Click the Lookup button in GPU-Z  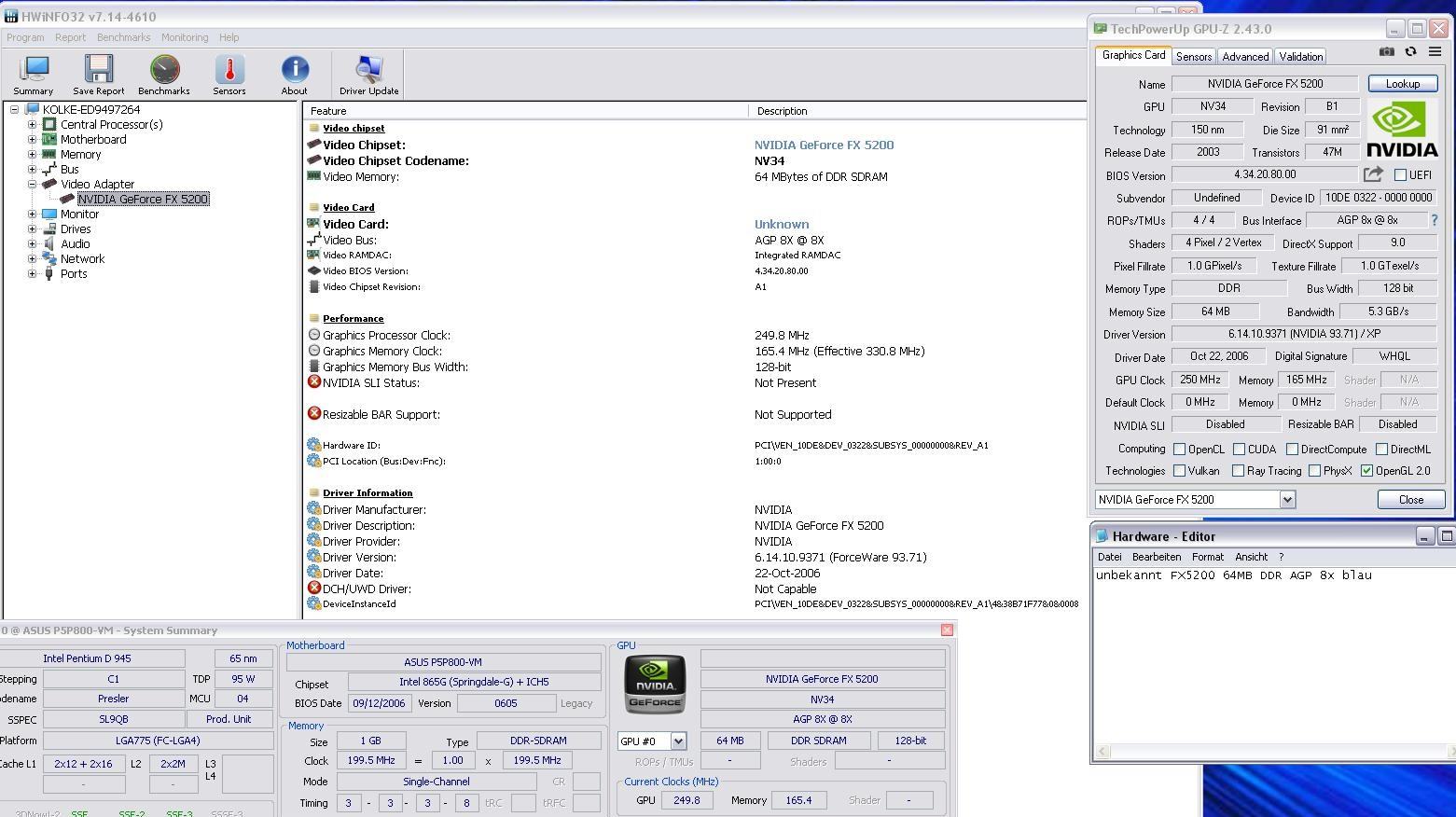click(1403, 84)
